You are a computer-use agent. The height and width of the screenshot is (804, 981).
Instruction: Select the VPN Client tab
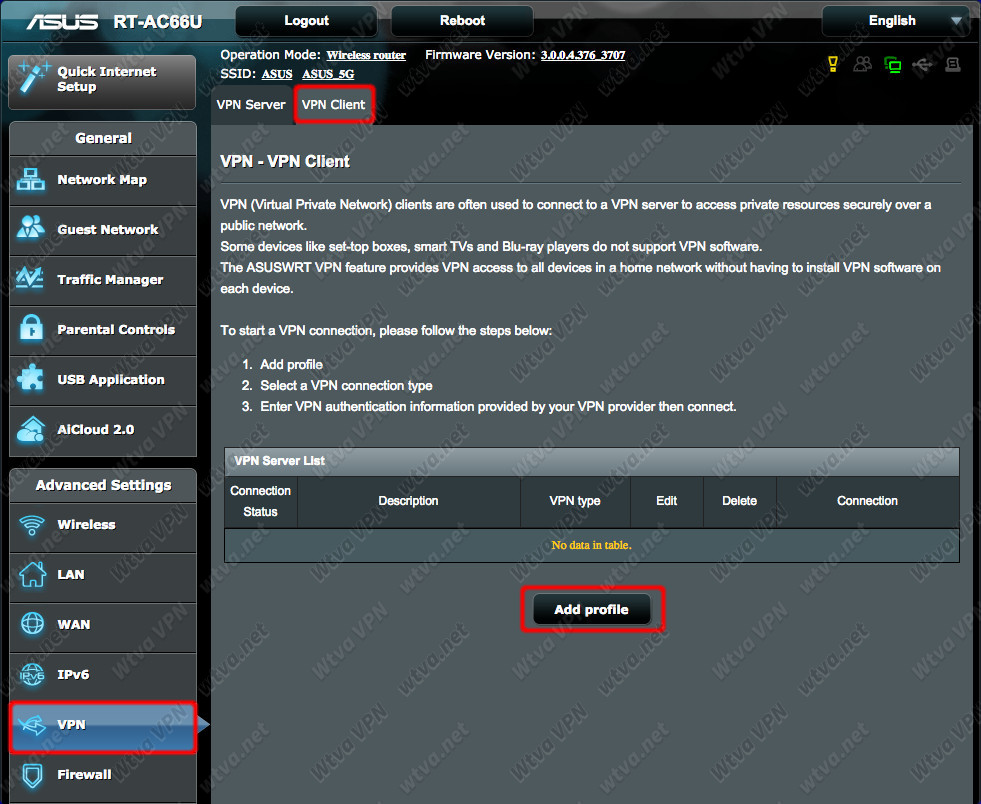pos(333,104)
